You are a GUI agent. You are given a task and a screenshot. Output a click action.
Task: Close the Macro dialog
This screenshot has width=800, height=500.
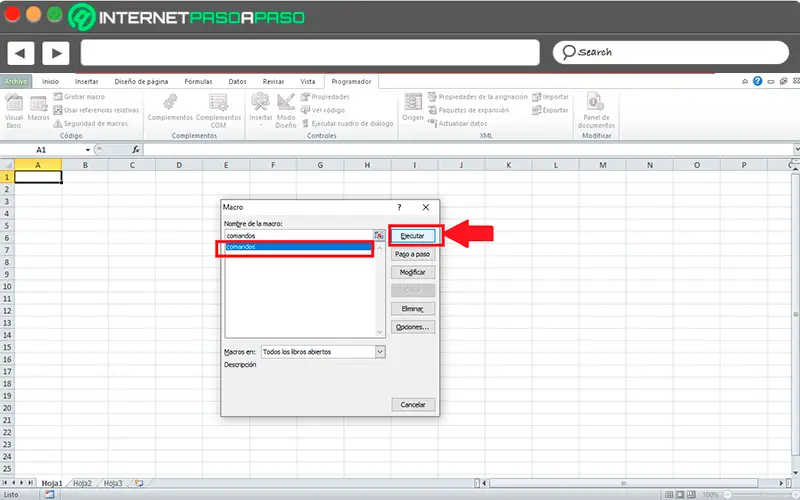pyautogui.click(x=426, y=207)
